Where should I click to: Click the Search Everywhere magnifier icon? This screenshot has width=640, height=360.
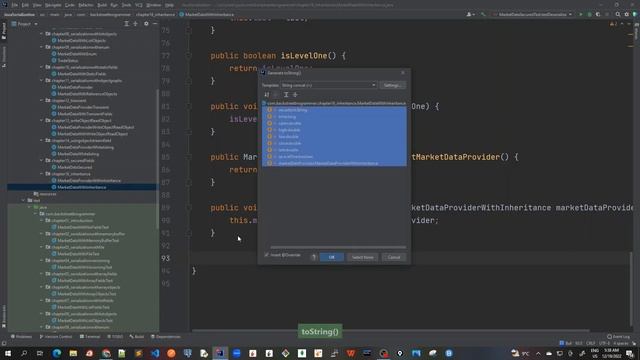618,14
